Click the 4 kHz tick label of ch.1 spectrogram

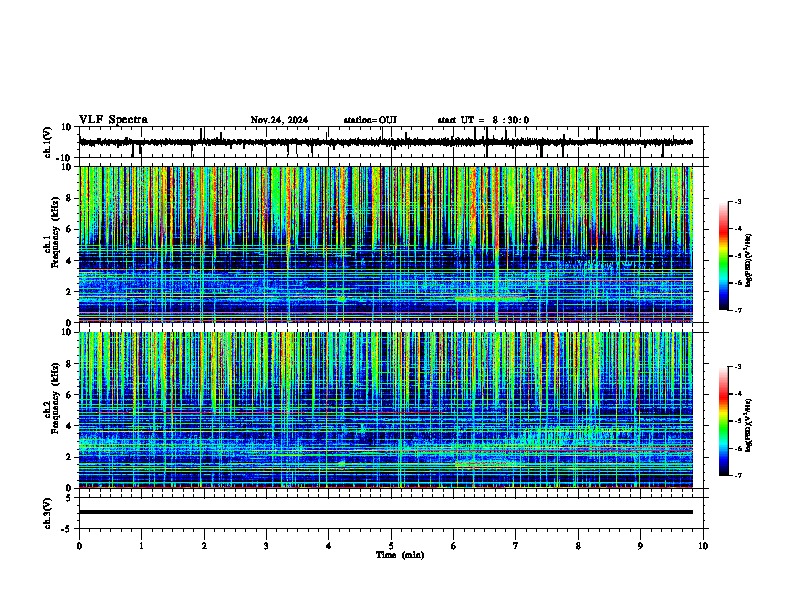(x=71, y=261)
